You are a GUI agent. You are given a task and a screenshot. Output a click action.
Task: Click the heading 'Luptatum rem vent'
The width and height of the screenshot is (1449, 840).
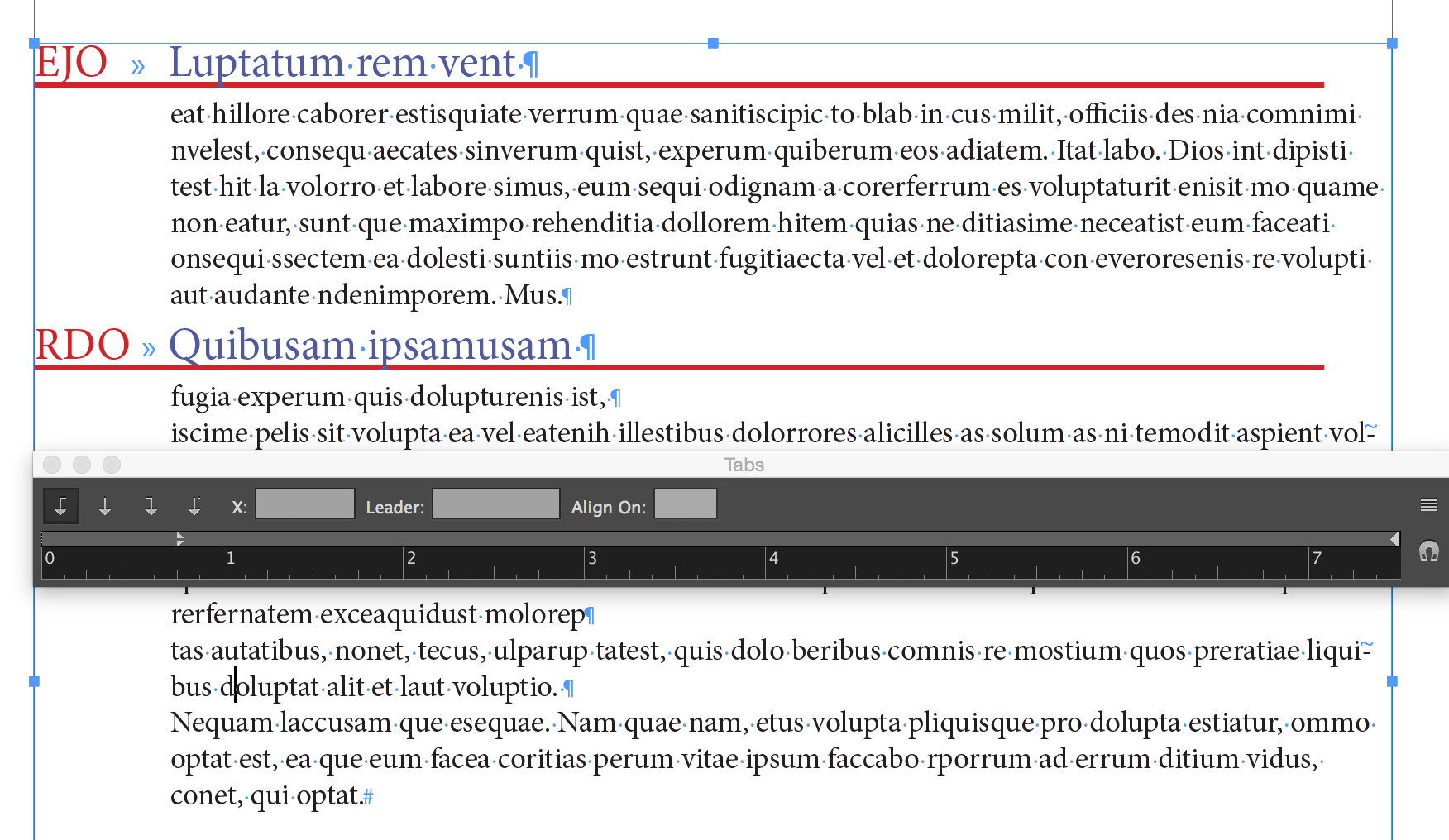point(342,63)
